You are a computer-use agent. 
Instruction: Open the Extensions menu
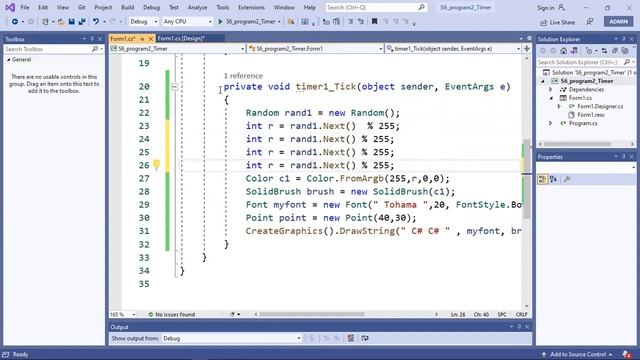[251, 7]
